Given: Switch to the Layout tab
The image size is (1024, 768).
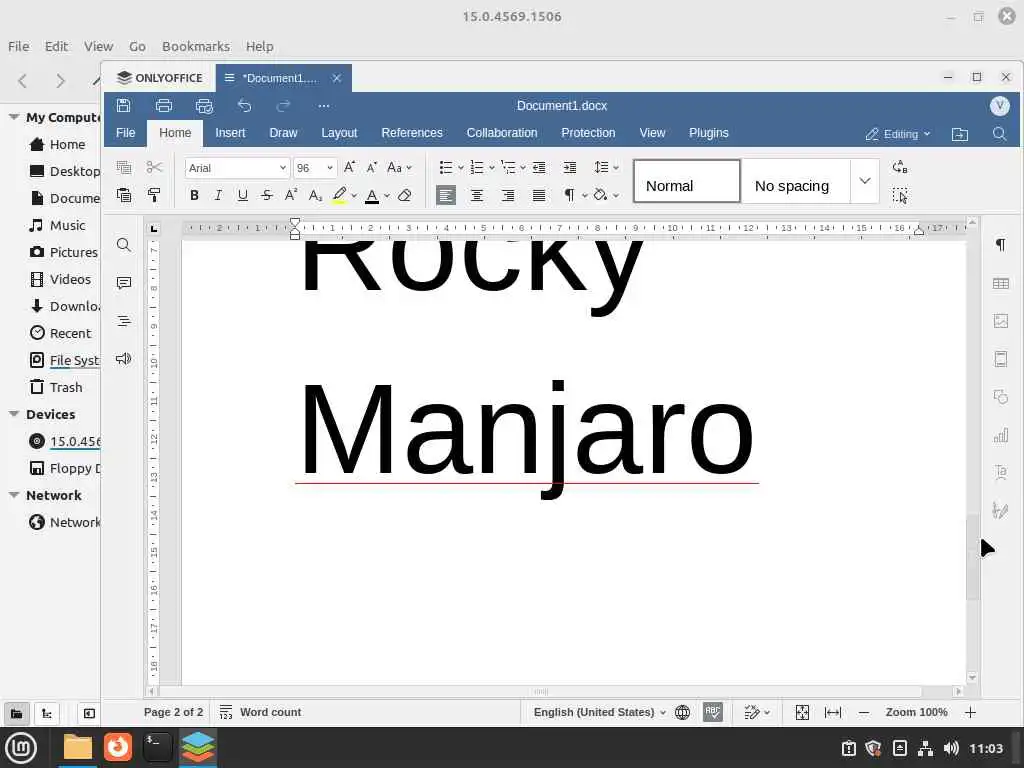Looking at the screenshot, I should click(339, 133).
